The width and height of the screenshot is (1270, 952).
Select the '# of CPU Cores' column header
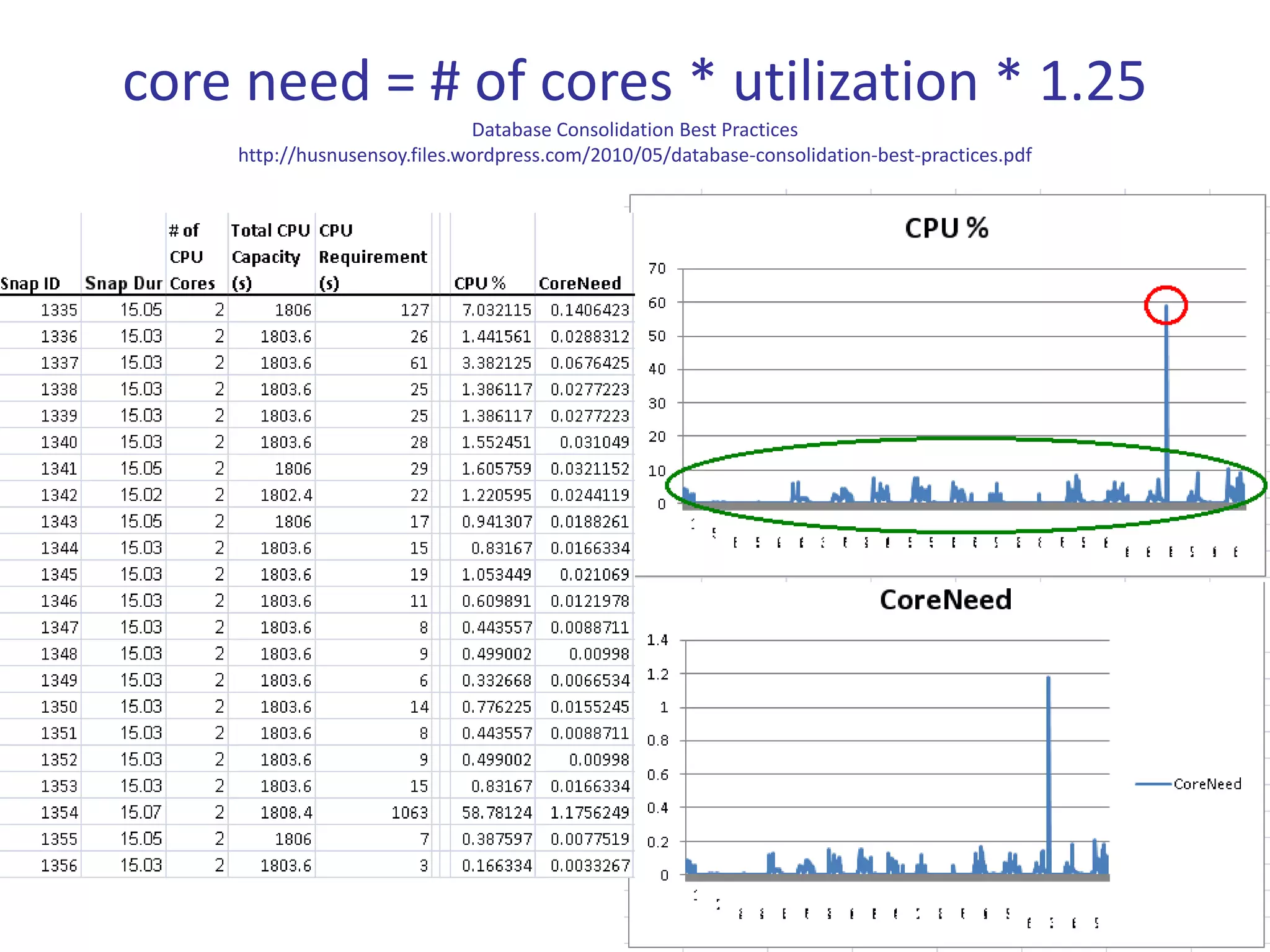pos(192,257)
